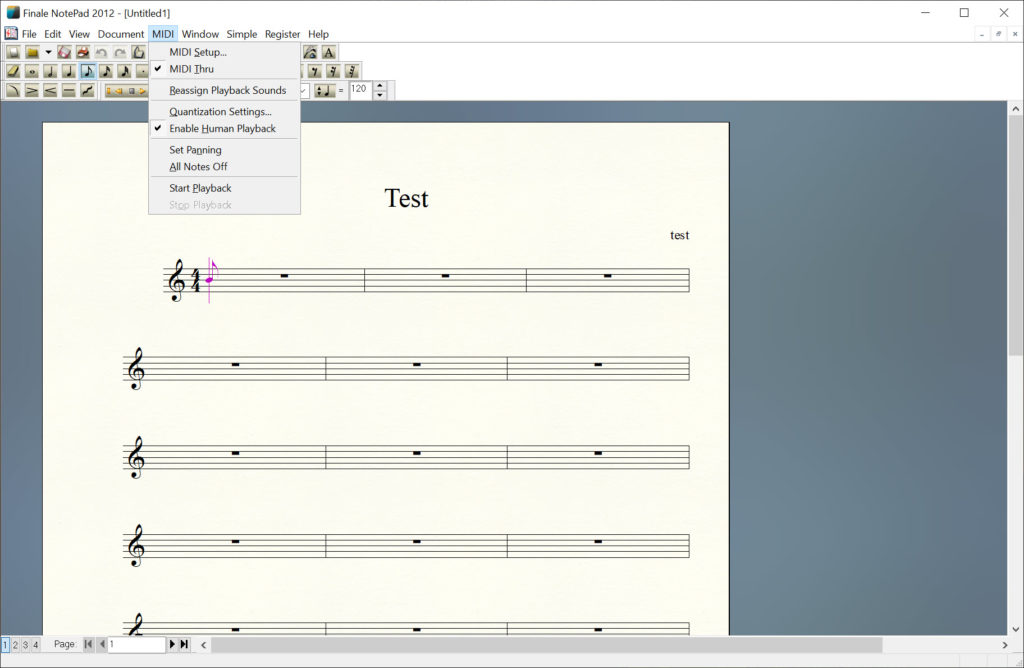Select the Eraser tool

[13, 71]
